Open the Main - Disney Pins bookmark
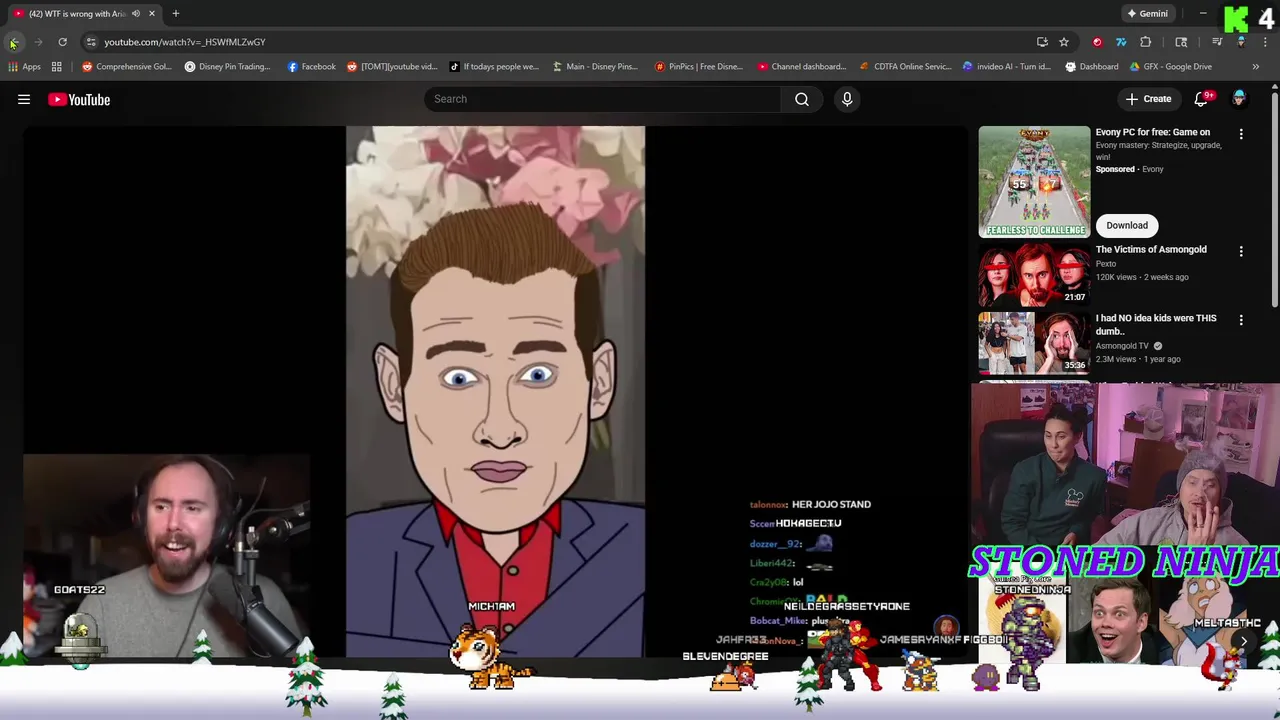This screenshot has height=720, width=1280. coord(595,67)
